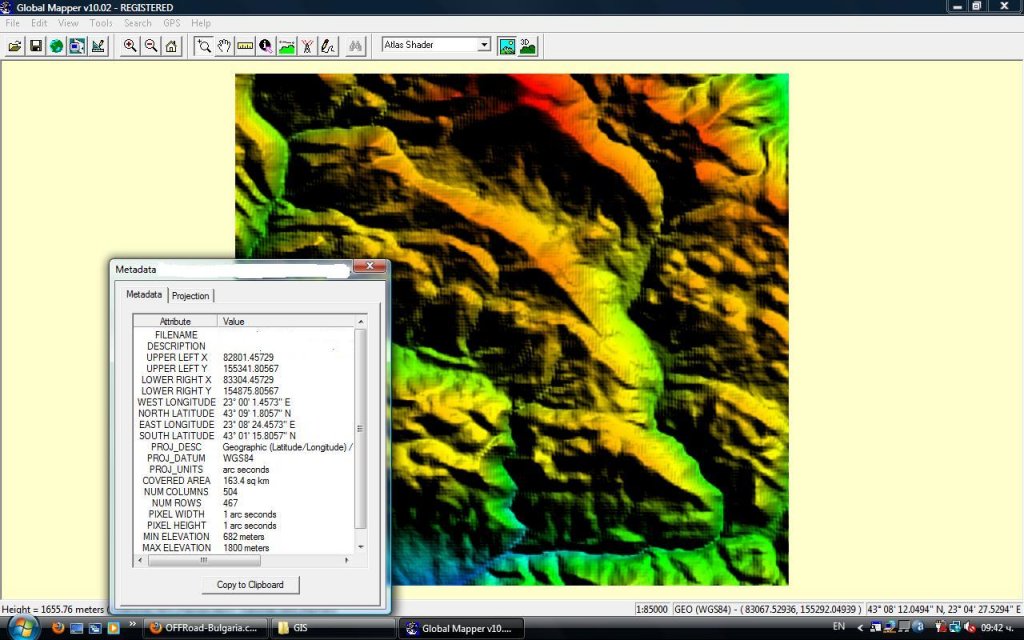This screenshot has width=1024, height=640.
Task: Click the Home full view icon
Action: coord(171,46)
